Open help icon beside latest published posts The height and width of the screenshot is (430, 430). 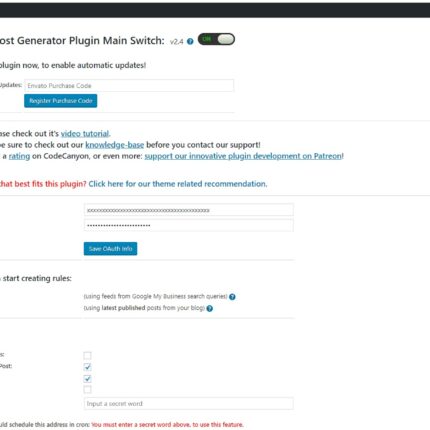pos(210,308)
